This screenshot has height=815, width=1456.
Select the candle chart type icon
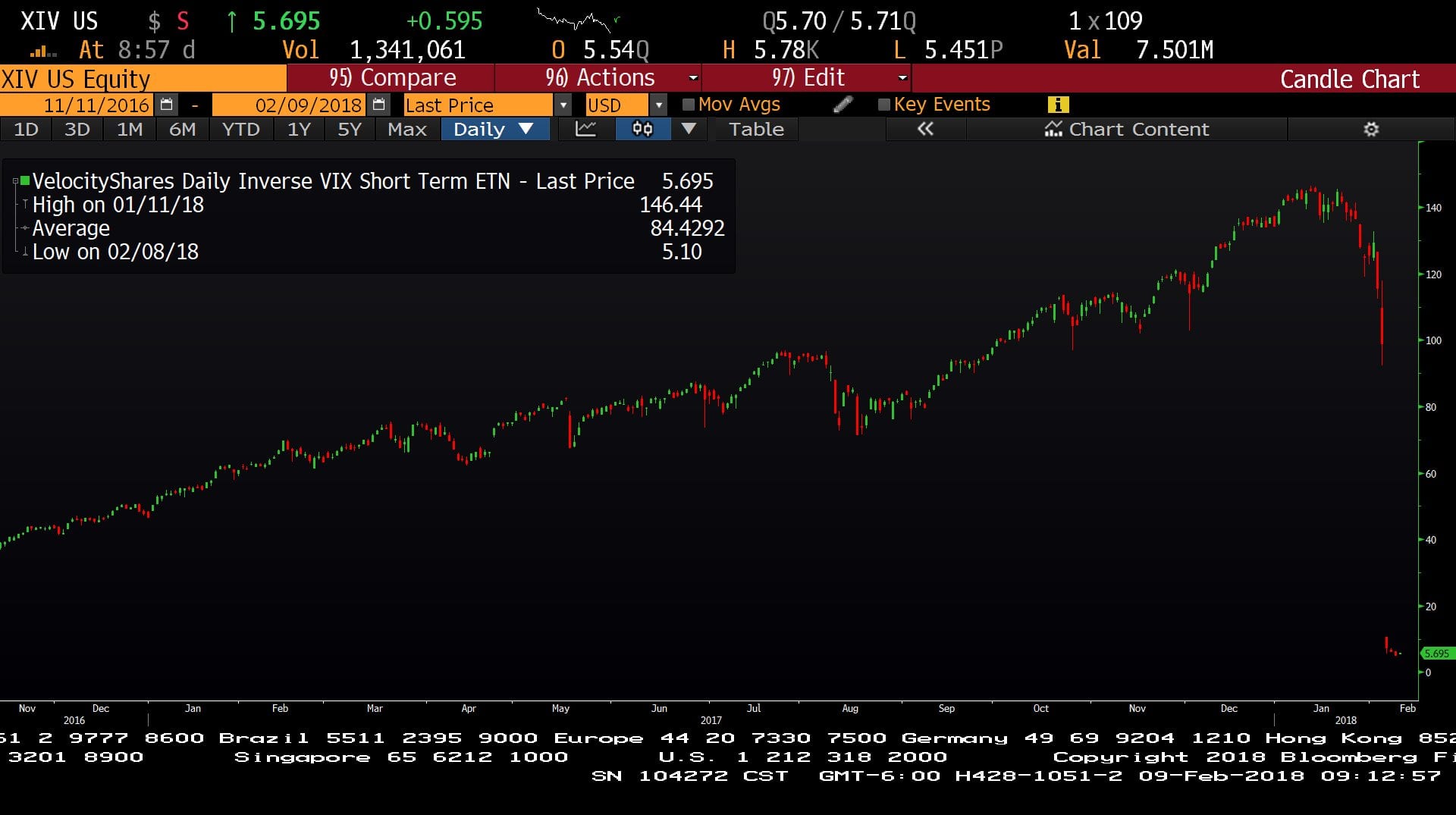[x=642, y=129]
